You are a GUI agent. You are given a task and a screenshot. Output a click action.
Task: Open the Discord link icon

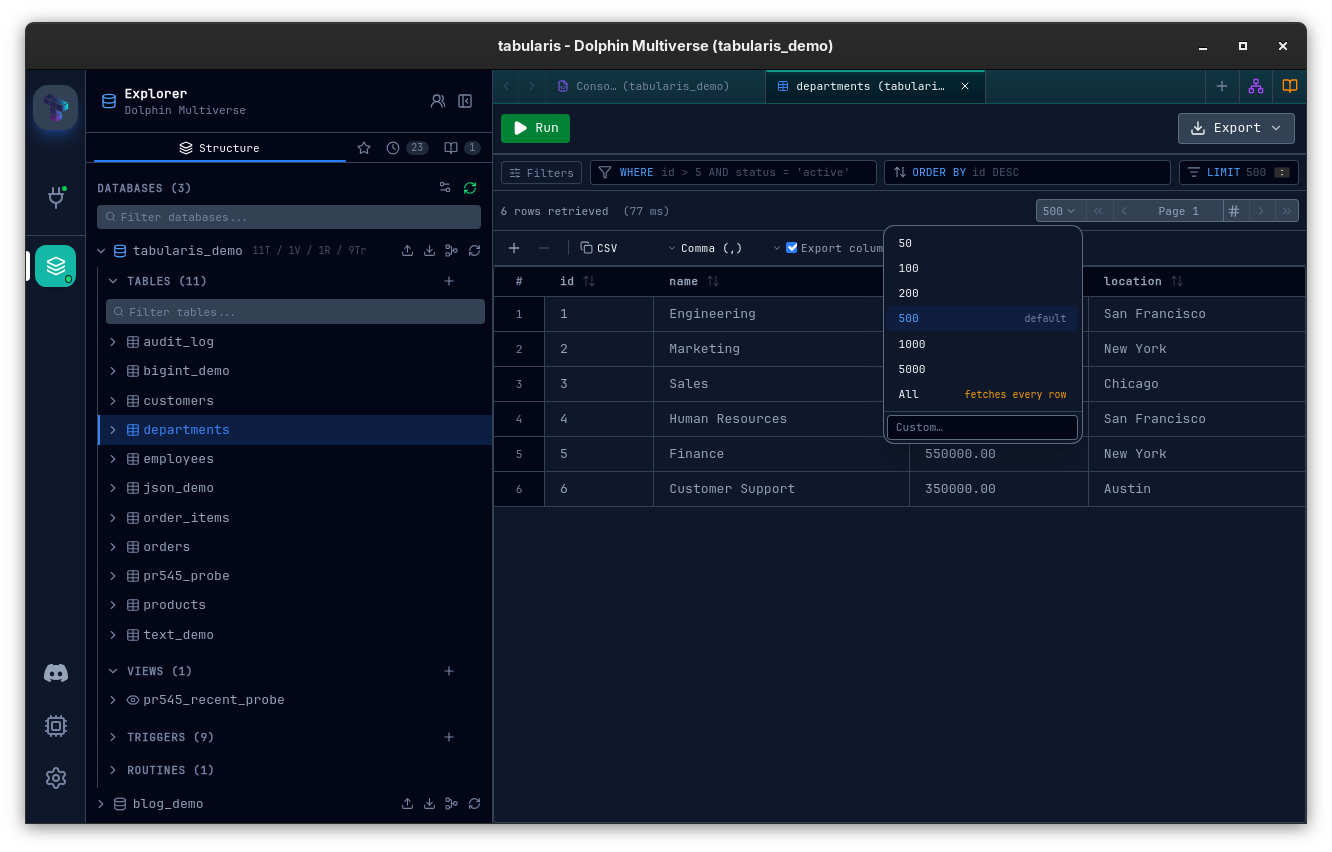coord(56,673)
